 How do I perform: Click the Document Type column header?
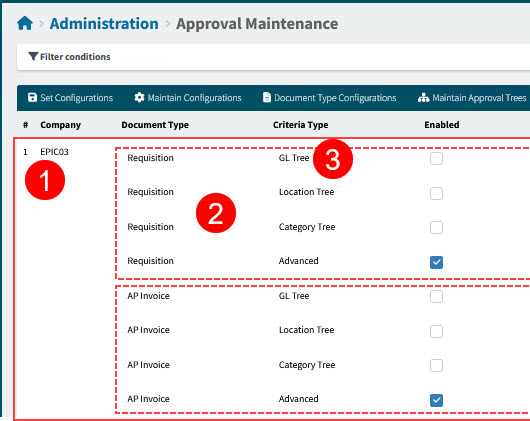tap(155, 125)
